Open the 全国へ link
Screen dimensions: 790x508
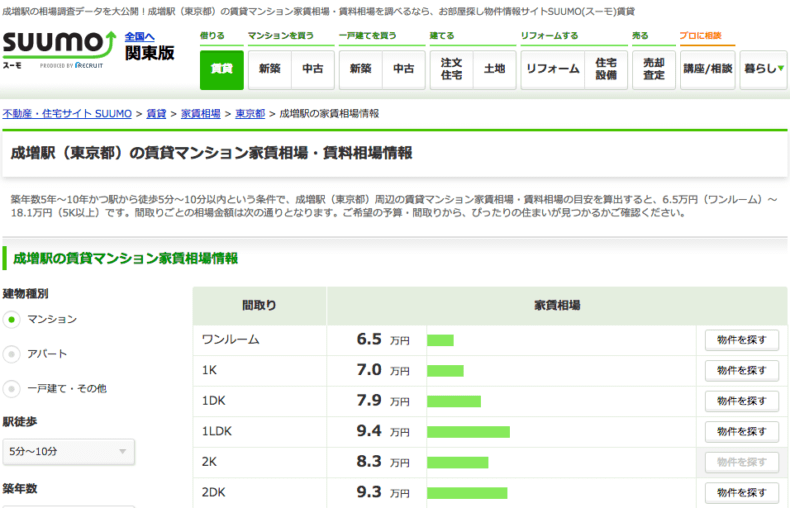(139, 37)
